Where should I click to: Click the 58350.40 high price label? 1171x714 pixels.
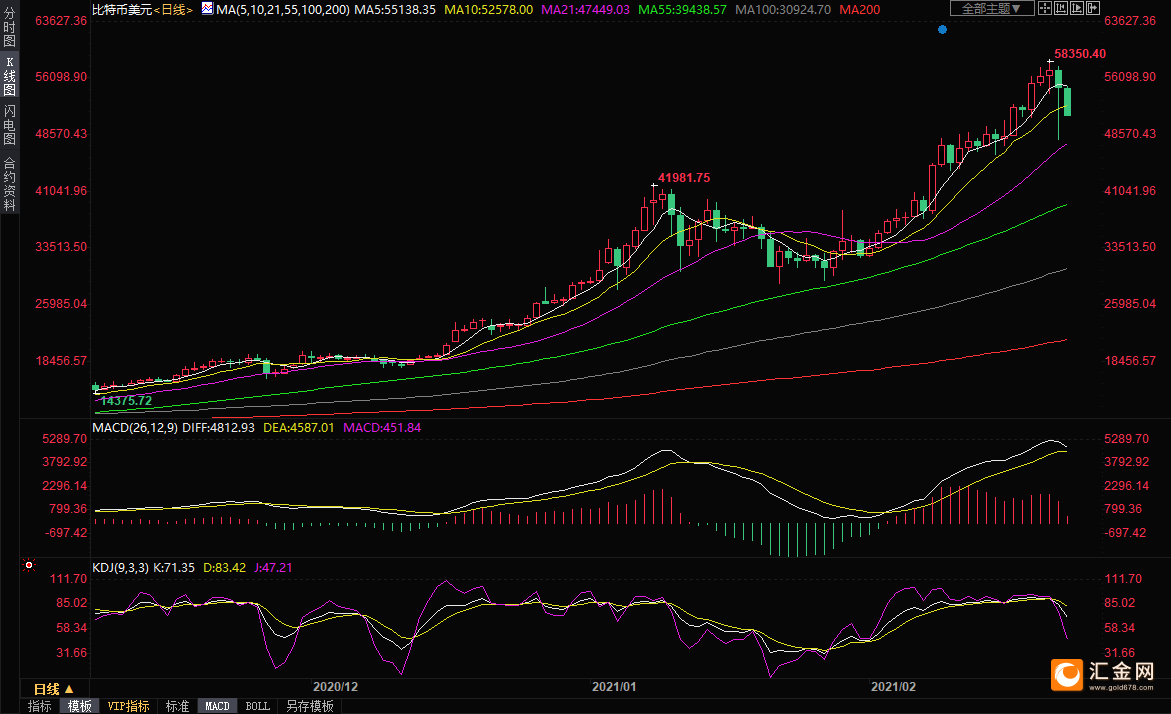[x=1080, y=54]
